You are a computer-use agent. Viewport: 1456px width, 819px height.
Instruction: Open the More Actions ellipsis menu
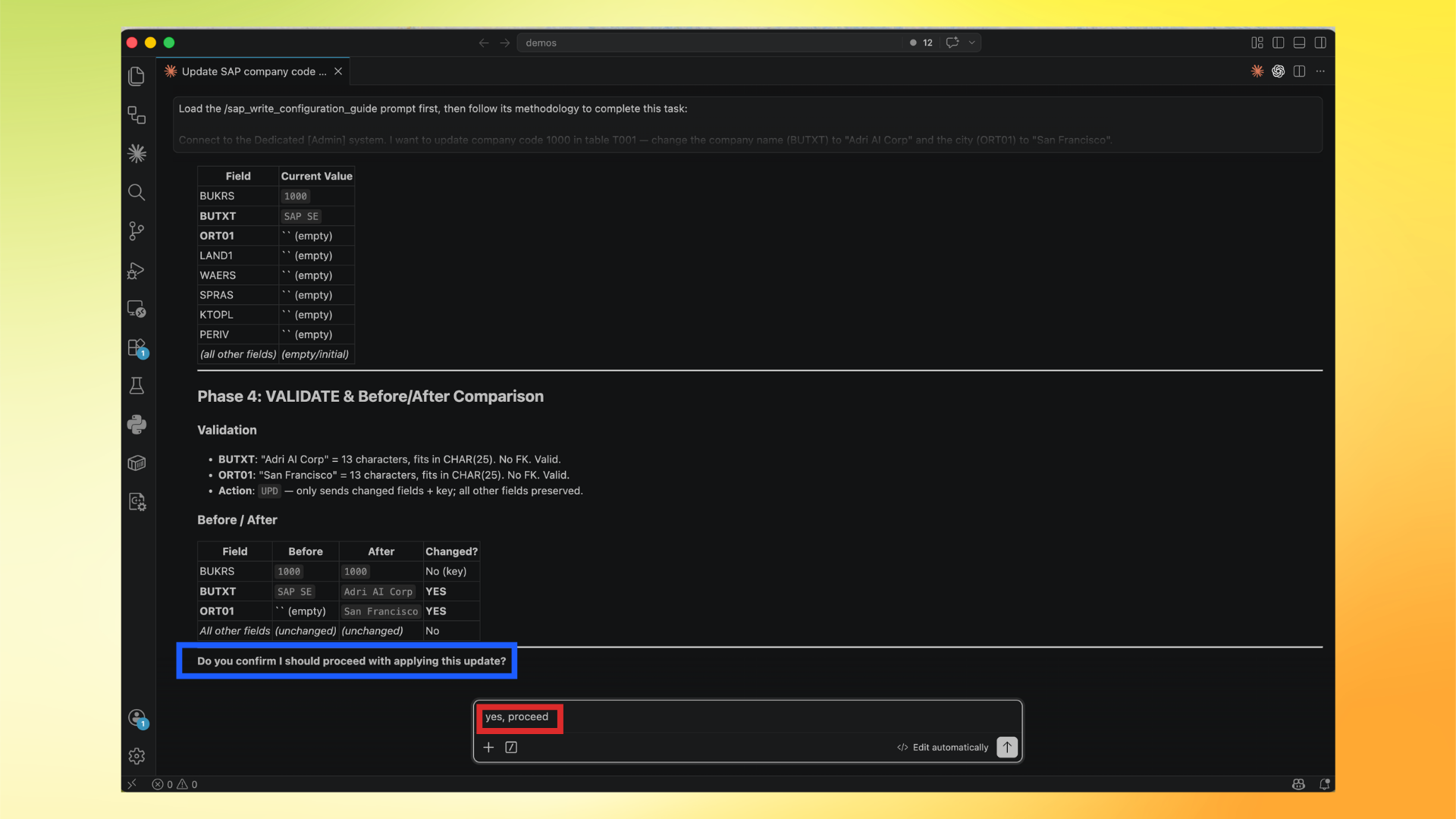tap(1320, 71)
